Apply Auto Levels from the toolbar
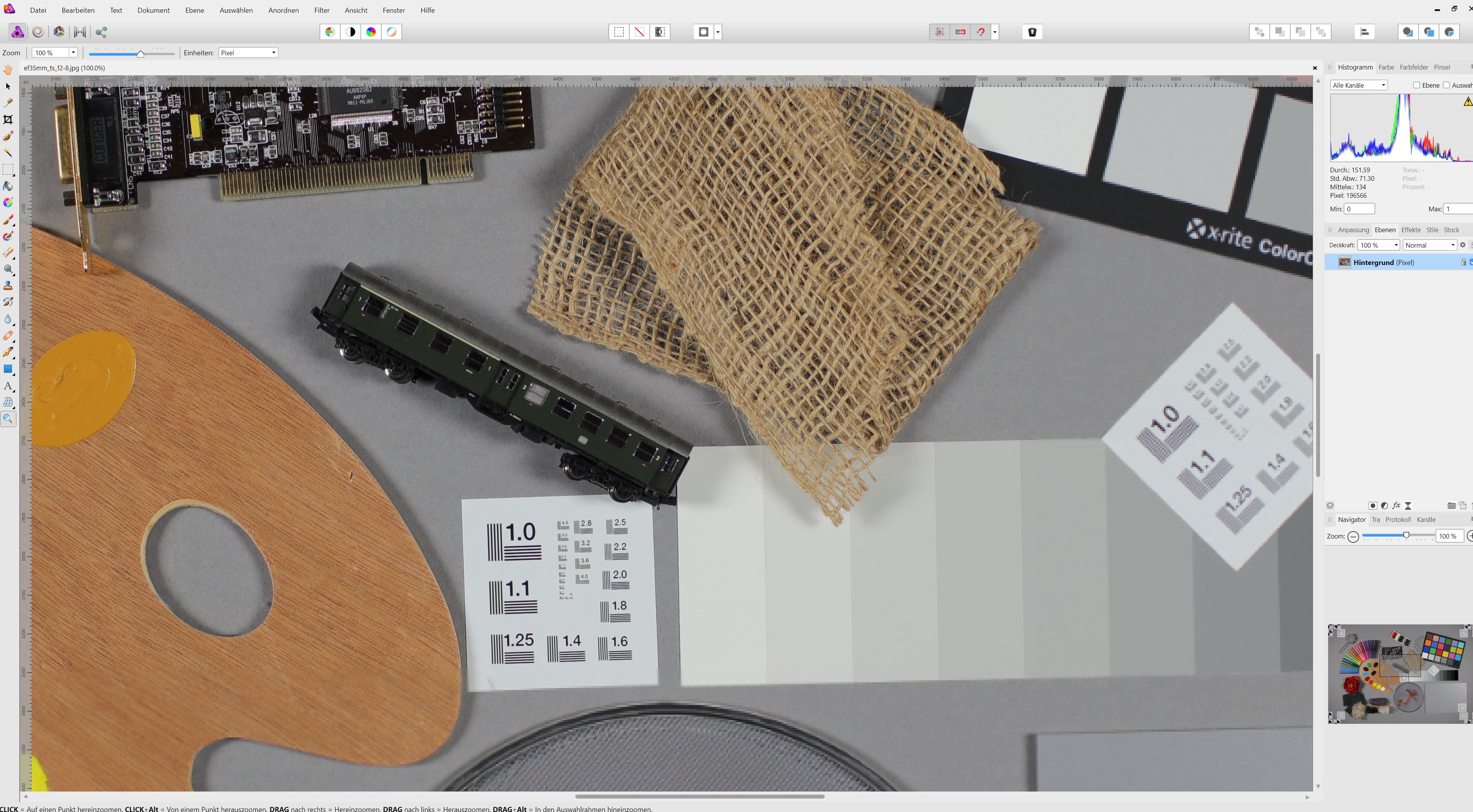Viewport: 1473px width, 812px height. tap(330, 32)
